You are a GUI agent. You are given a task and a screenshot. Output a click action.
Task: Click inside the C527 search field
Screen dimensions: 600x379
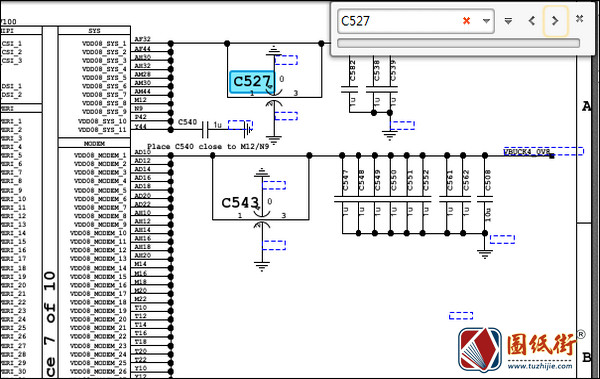(398, 21)
